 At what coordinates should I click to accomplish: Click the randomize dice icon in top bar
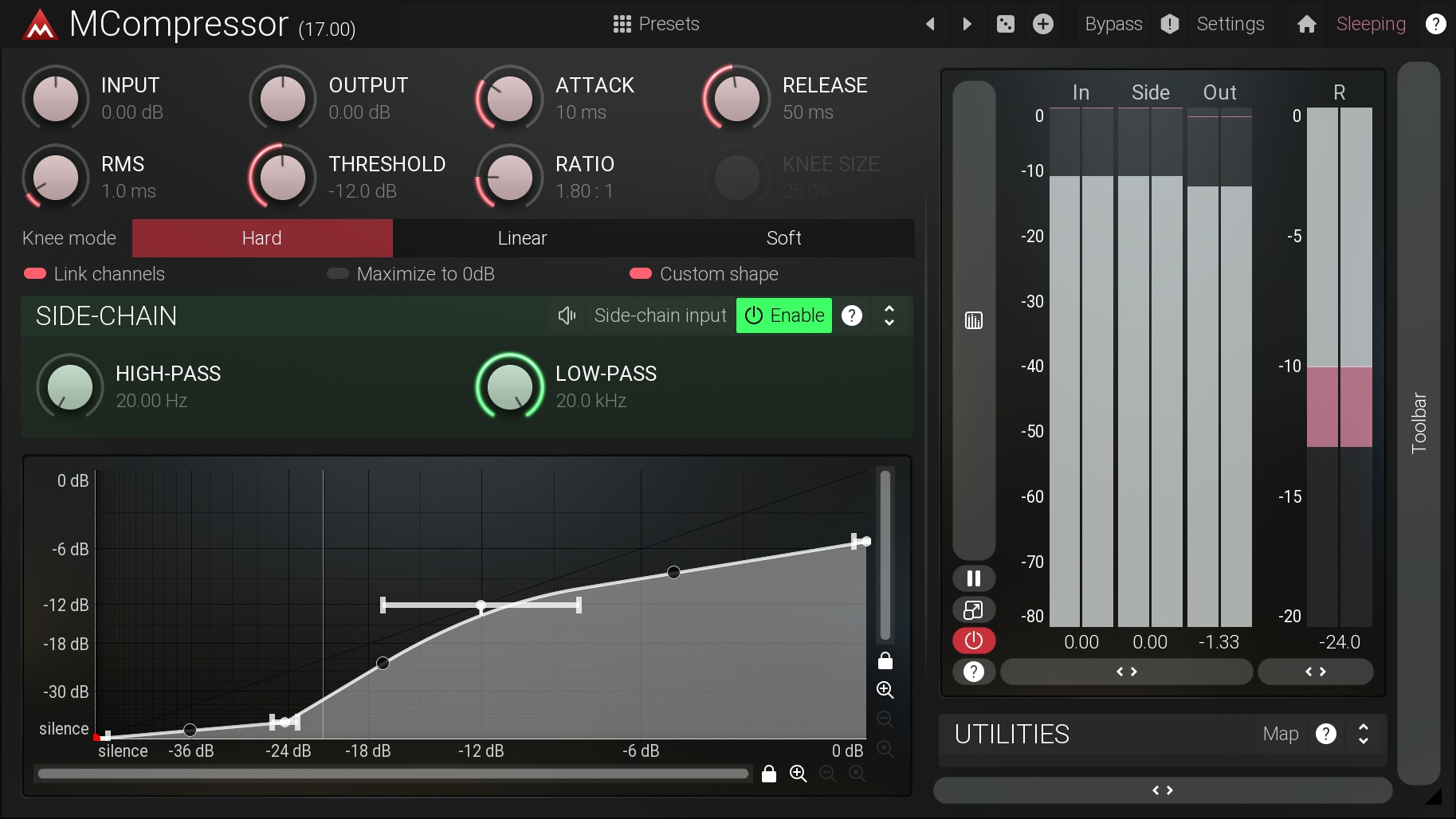[1006, 24]
